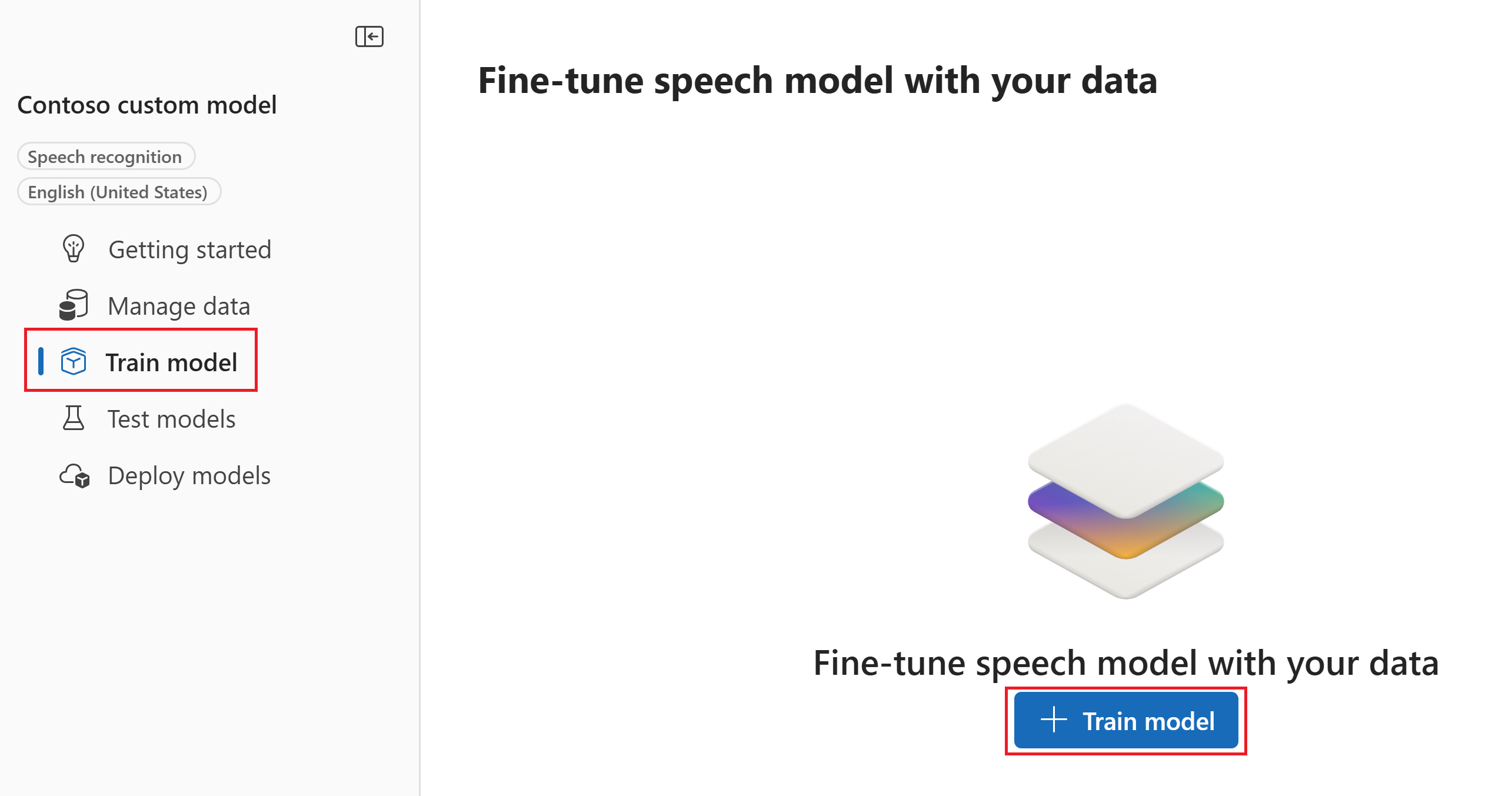Go to Manage data section

[x=179, y=307]
